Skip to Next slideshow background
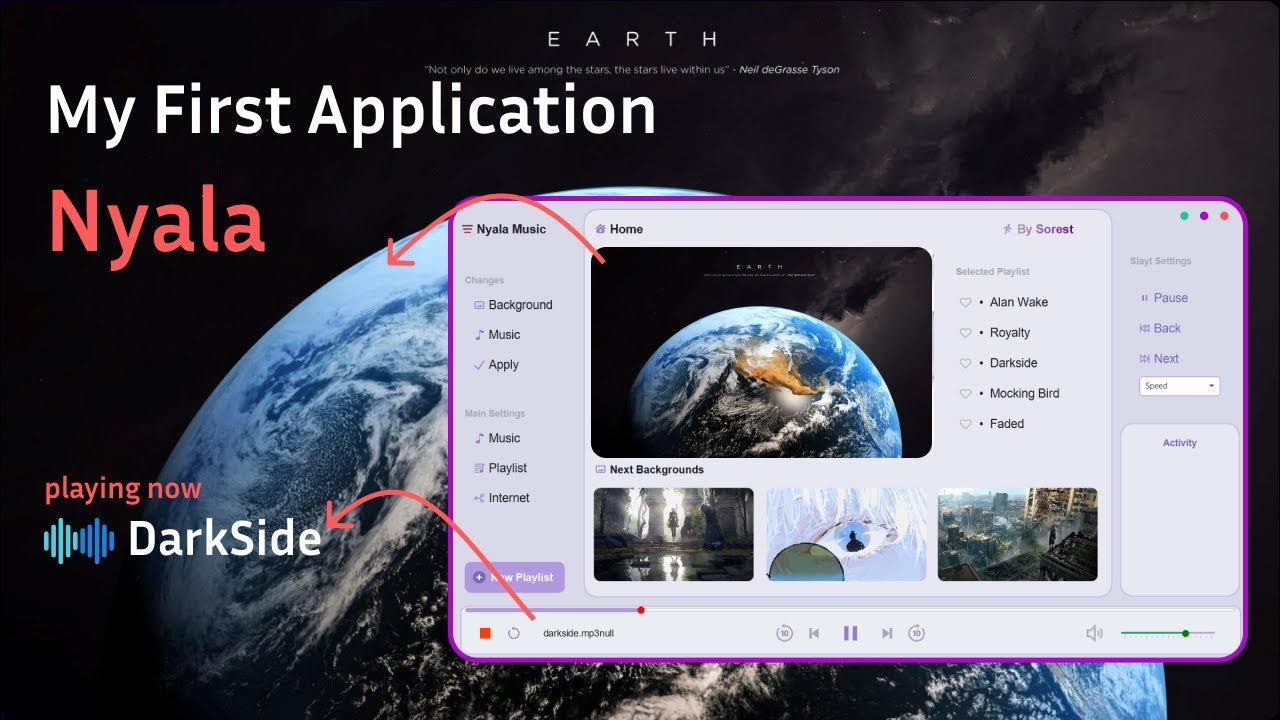 point(1159,359)
